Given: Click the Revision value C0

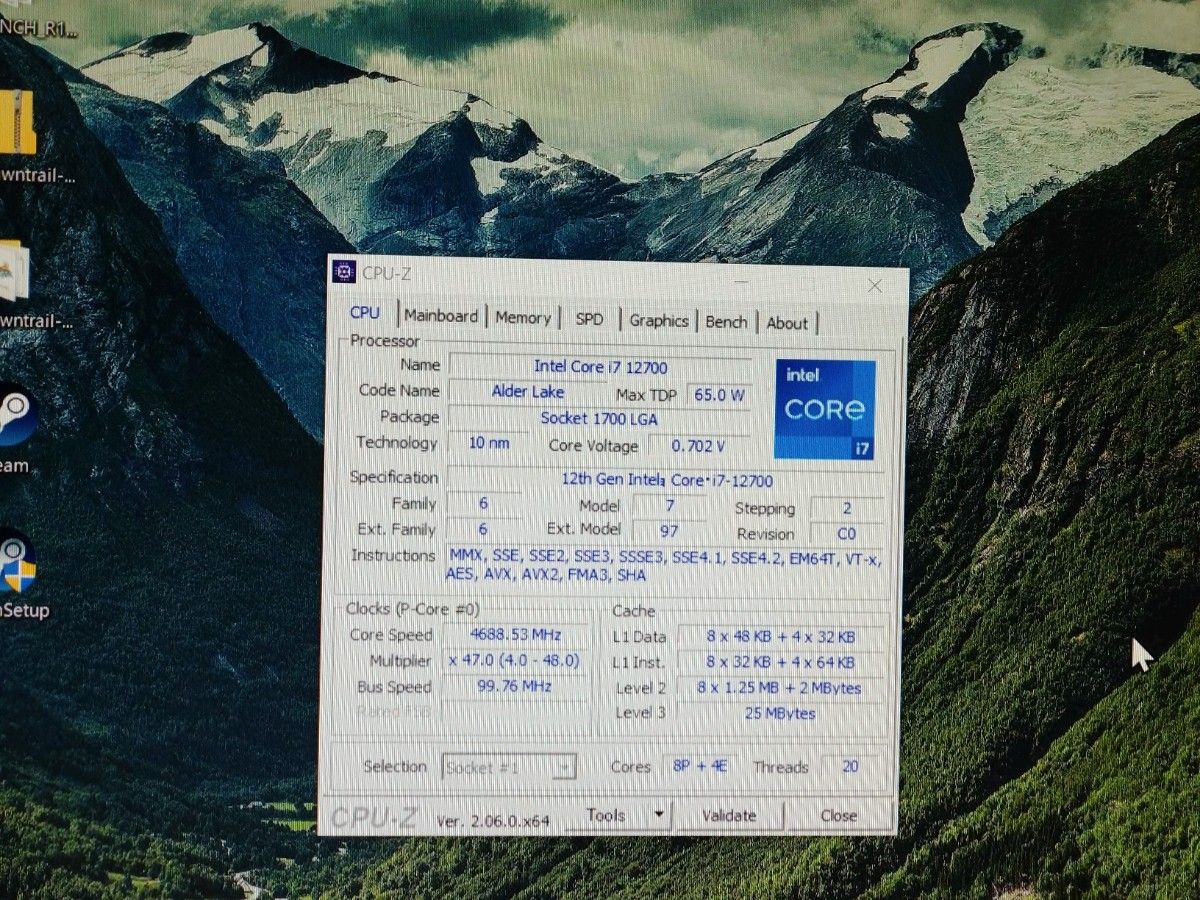Looking at the screenshot, I should coord(846,534).
